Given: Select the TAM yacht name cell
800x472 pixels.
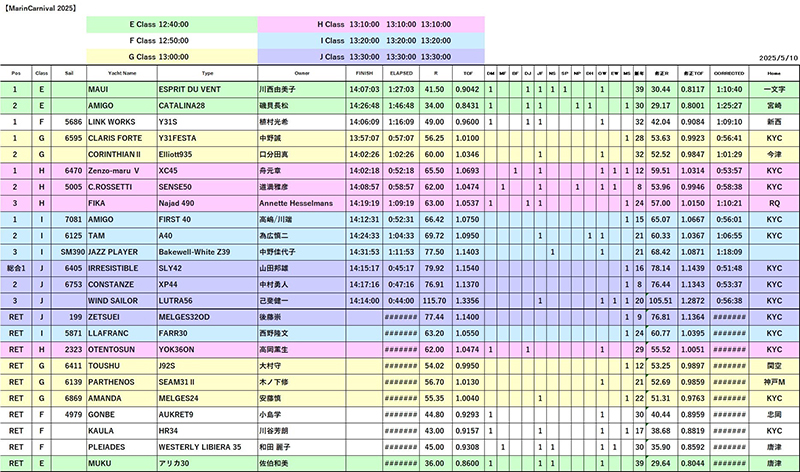Looking at the screenshot, I should pos(121,236).
